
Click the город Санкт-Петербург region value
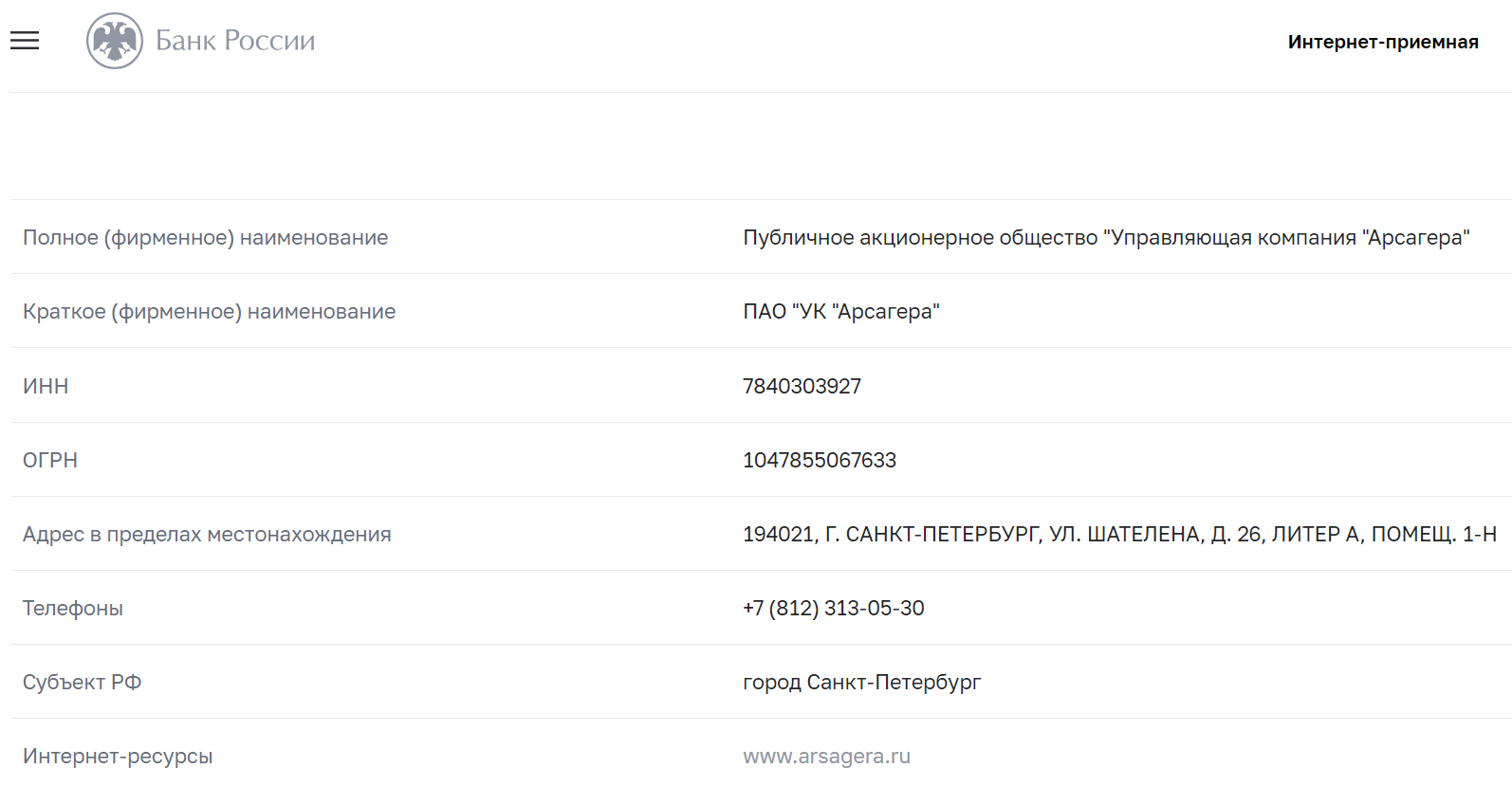(861, 682)
